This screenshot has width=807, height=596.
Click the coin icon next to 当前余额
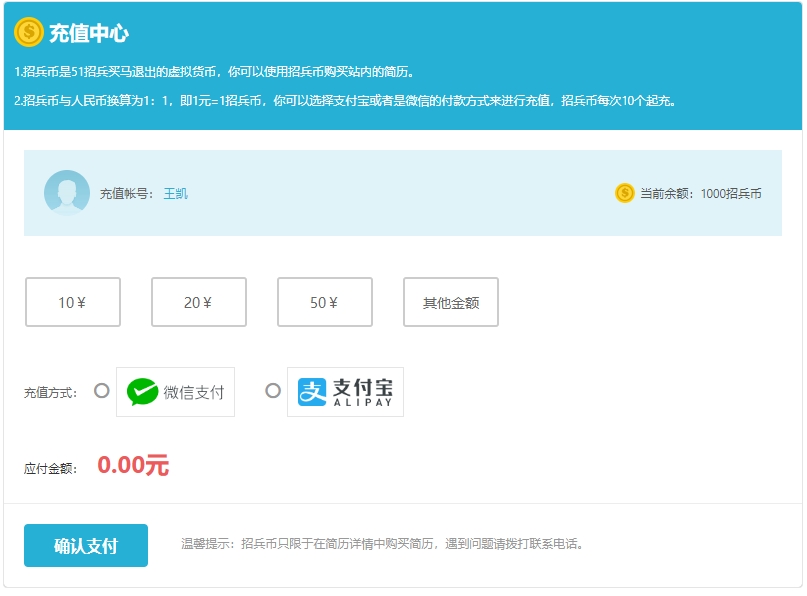(625, 193)
